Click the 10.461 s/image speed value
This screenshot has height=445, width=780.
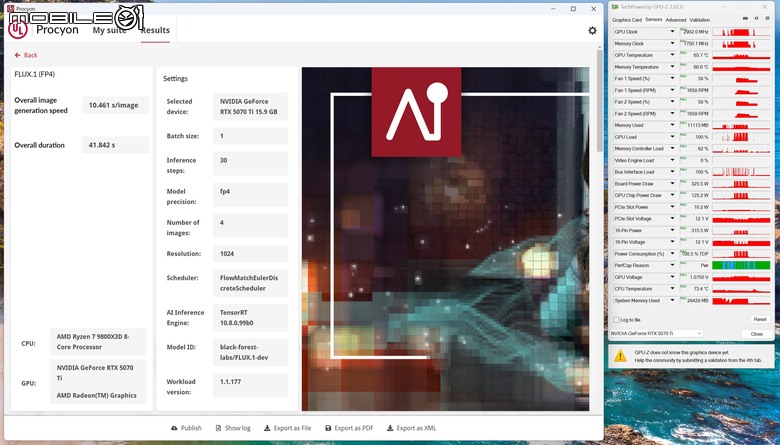click(115, 105)
